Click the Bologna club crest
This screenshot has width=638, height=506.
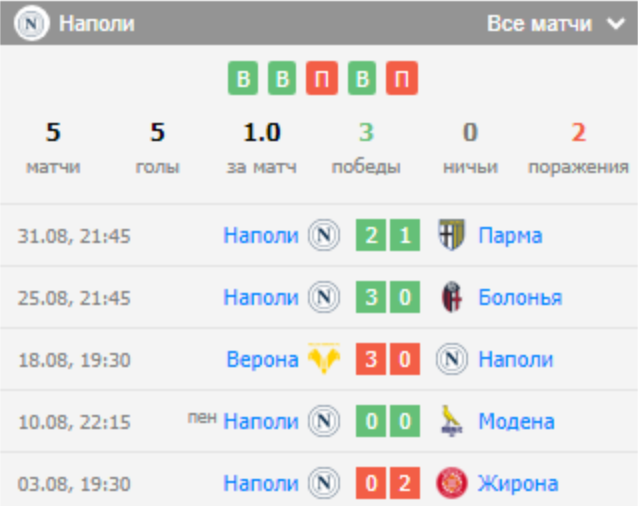coord(452,298)
